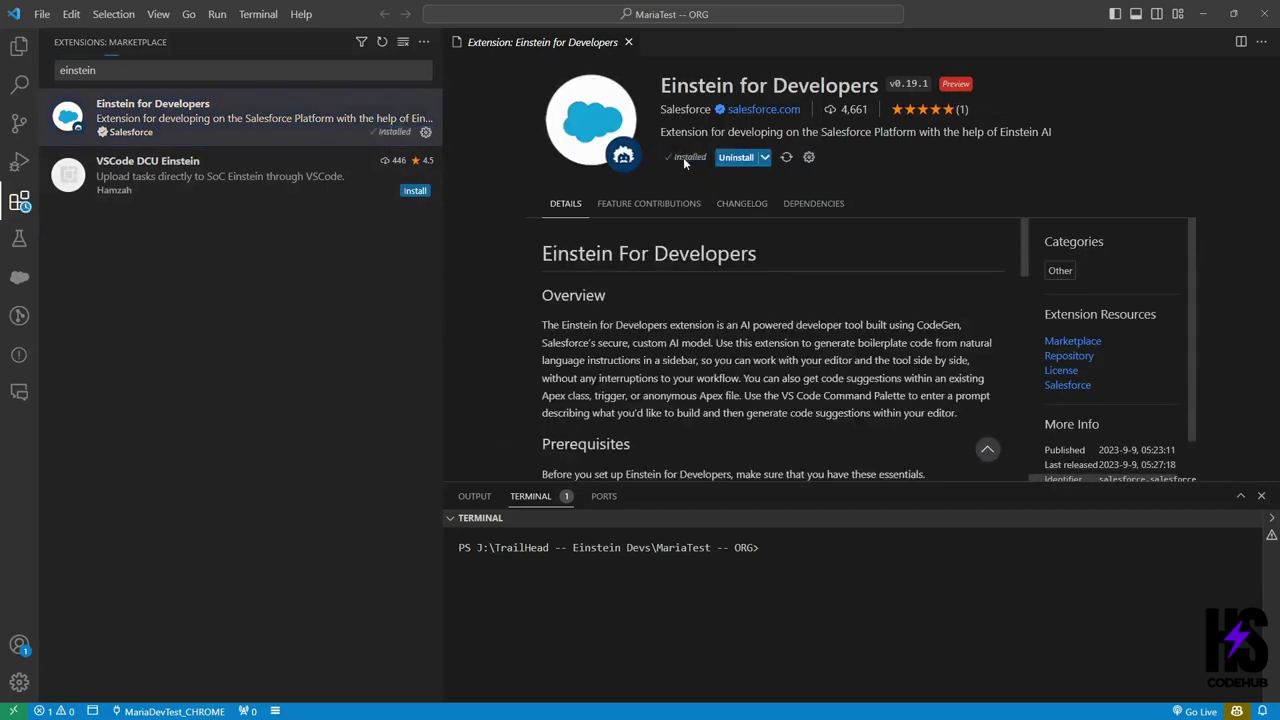1280x720 pixels.
Task: Switch to the Dependencies tab
Action: pos(814,203)
